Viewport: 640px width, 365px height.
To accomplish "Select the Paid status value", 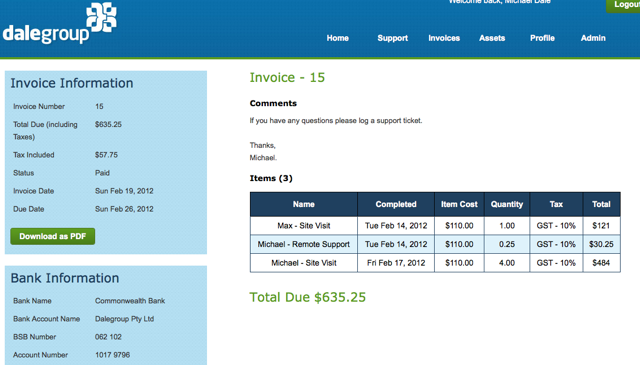I will (x=102, y=173).
